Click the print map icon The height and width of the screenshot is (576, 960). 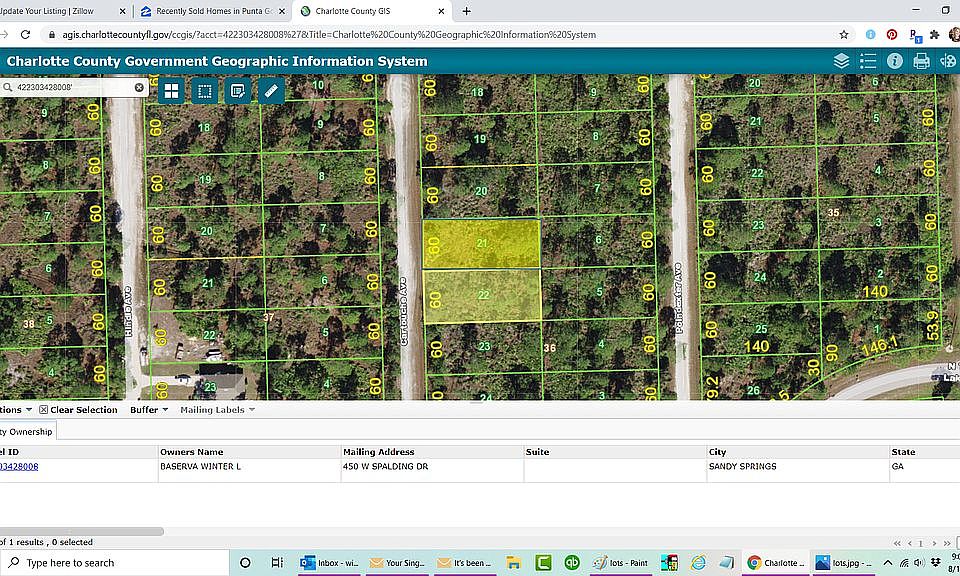pyautogui.click(x=921, y=61)
